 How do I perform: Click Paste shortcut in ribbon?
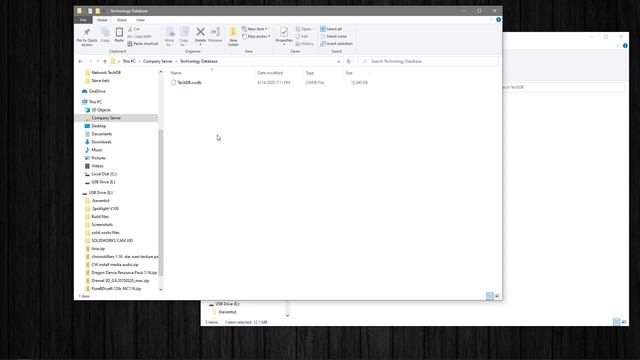coord(142,44)
